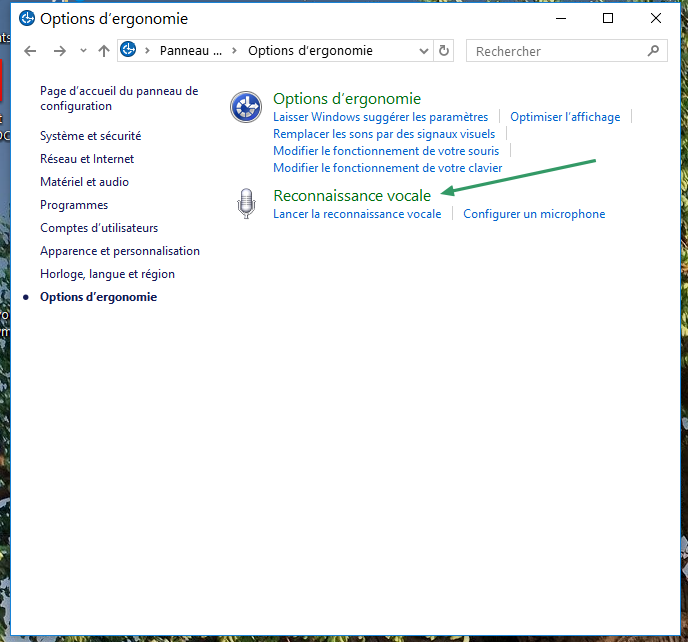Maximize the Options d'ergonomie window
Image resolution: width=688 pixels, height=642 pixels.
coord(608,18)
